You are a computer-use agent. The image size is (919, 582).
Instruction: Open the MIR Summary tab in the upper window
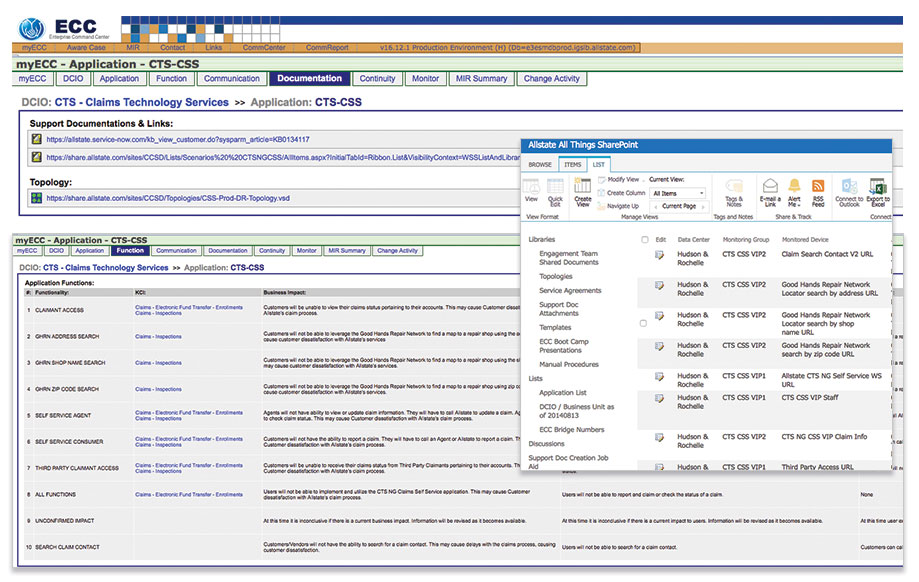point(481,79)
